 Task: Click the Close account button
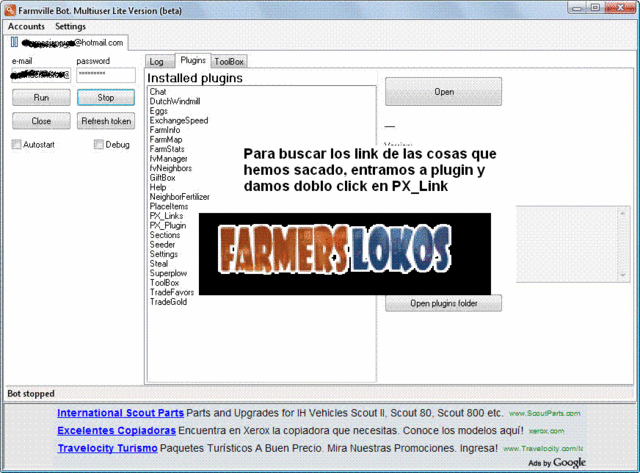(x=41, y=121)
